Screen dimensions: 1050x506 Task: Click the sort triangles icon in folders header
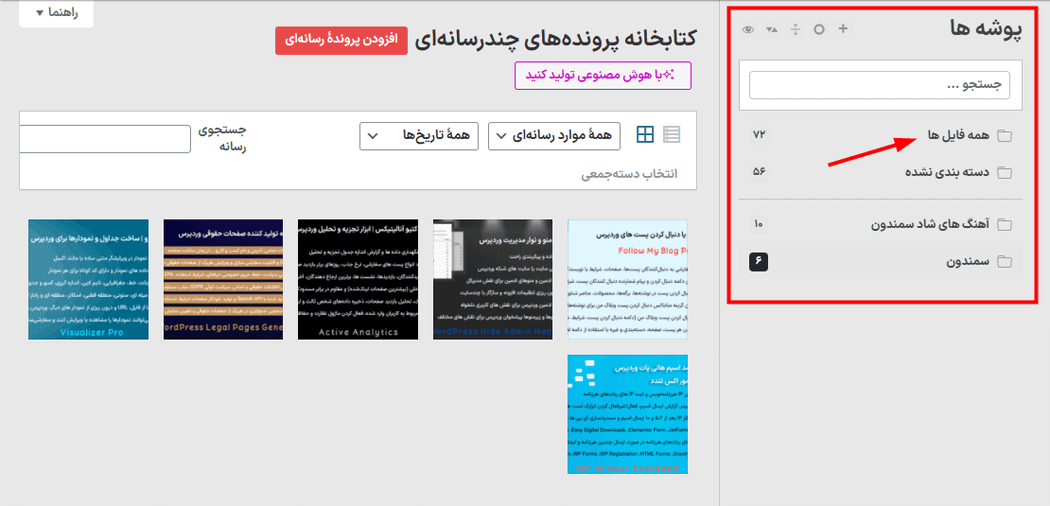point(772,29)
